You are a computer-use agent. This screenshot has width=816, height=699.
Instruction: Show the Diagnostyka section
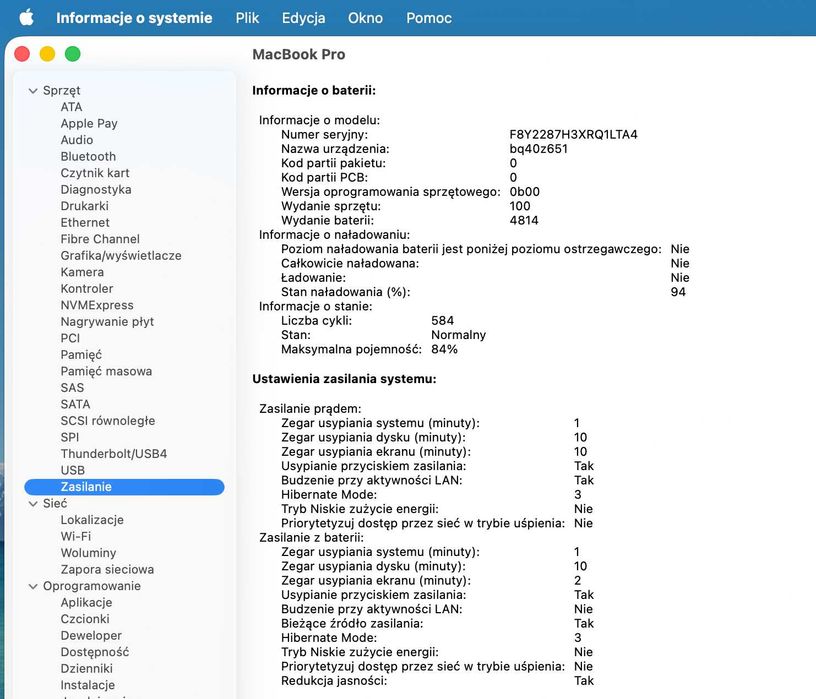click(96, 189)
